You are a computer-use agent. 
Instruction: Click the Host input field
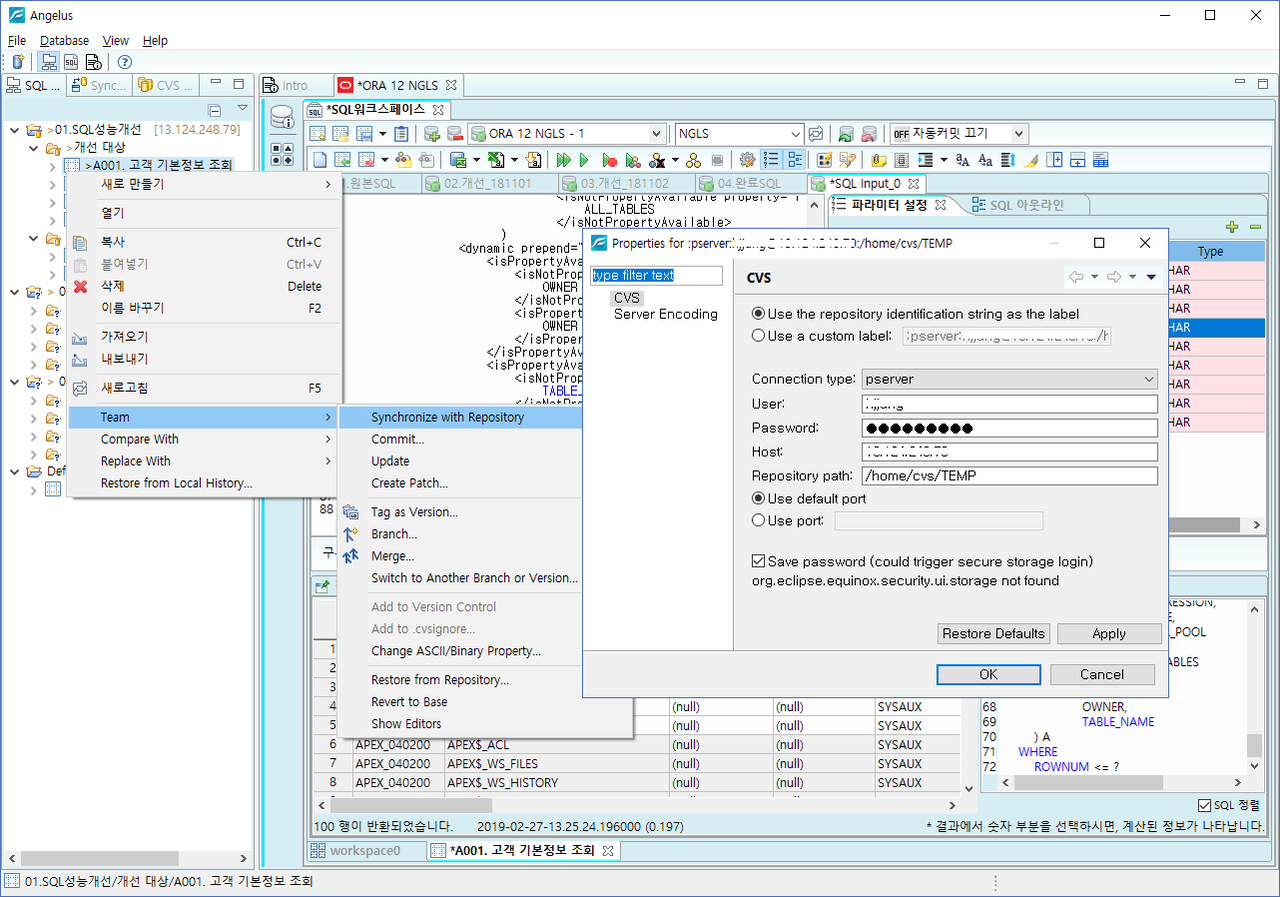click(x=1009, y=452)
